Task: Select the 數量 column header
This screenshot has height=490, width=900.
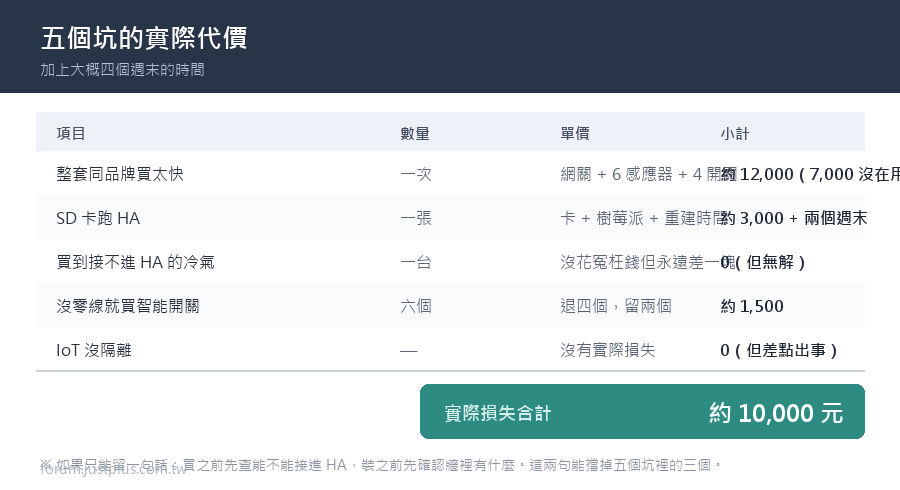Action: click(x=415, y=134)
